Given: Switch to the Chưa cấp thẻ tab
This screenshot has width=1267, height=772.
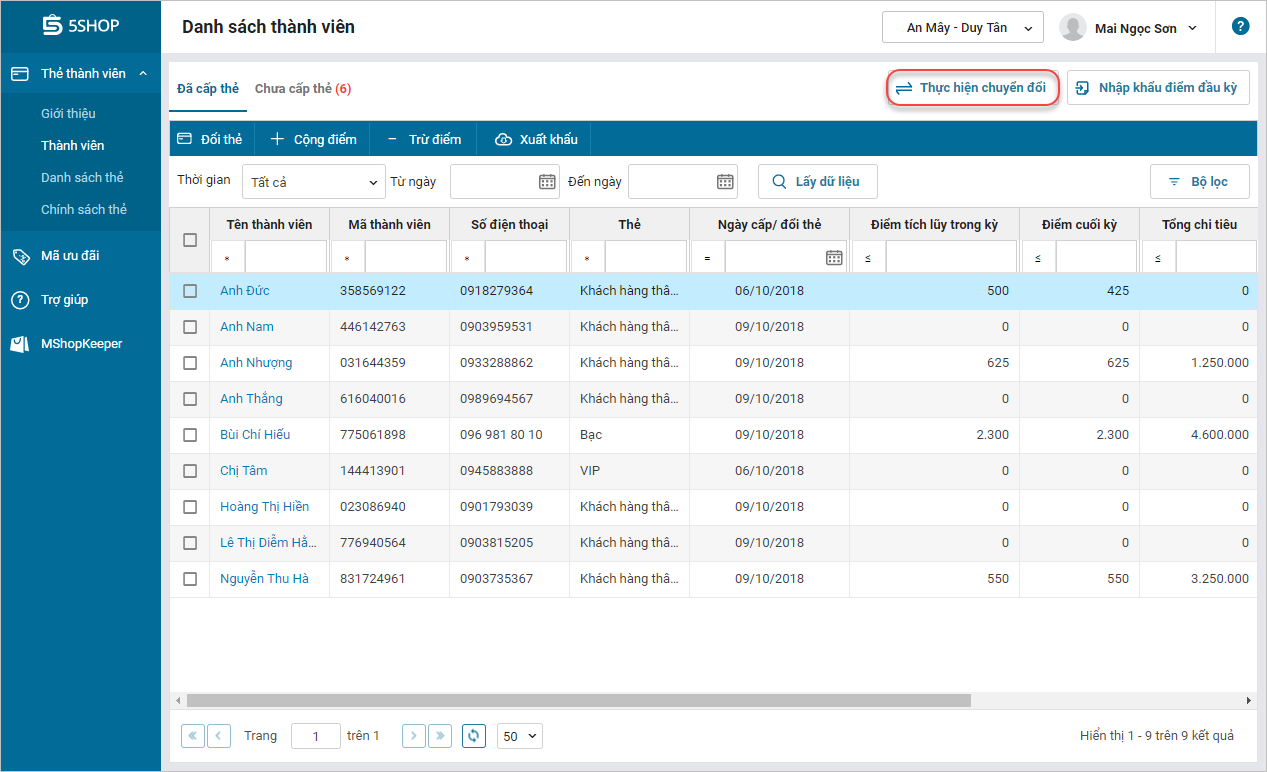Looking at the screenshot, I should click(x=302, y=89).
